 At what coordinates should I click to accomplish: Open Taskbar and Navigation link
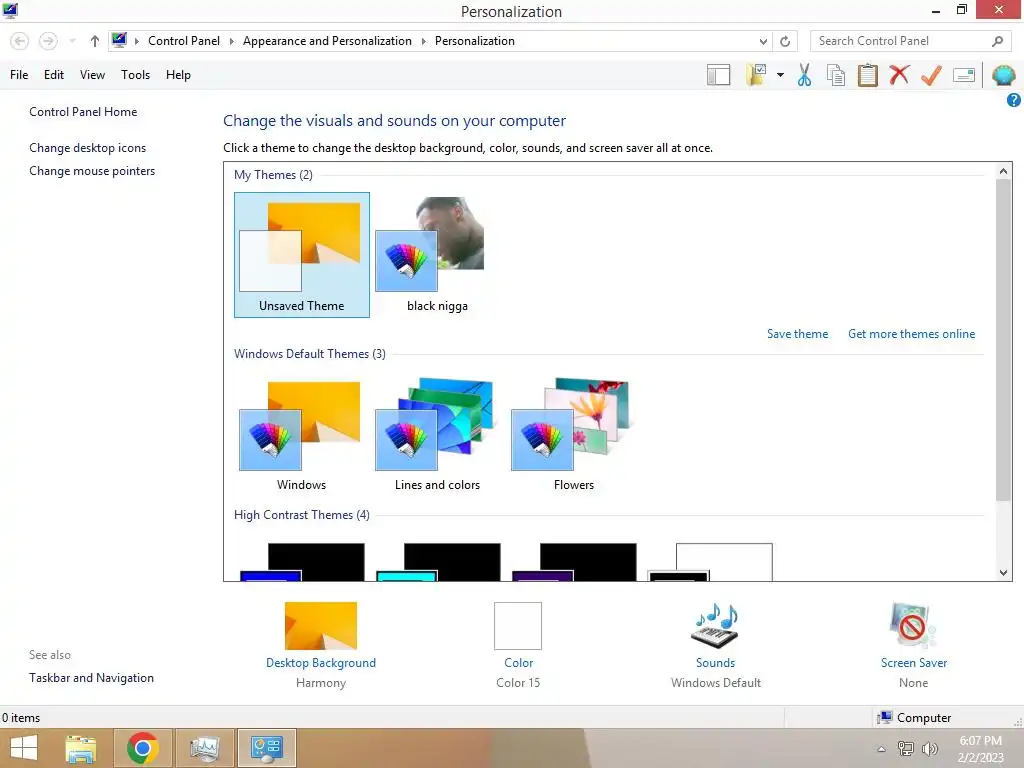coord(91,678)
